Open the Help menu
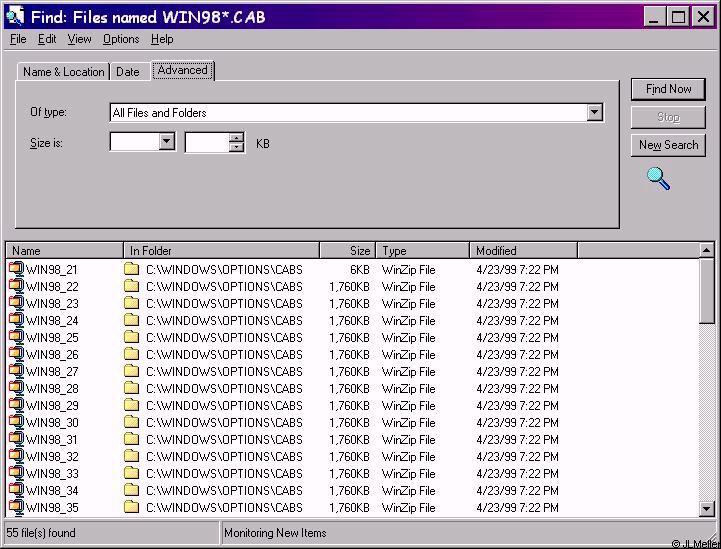 [x=162, y=39]
